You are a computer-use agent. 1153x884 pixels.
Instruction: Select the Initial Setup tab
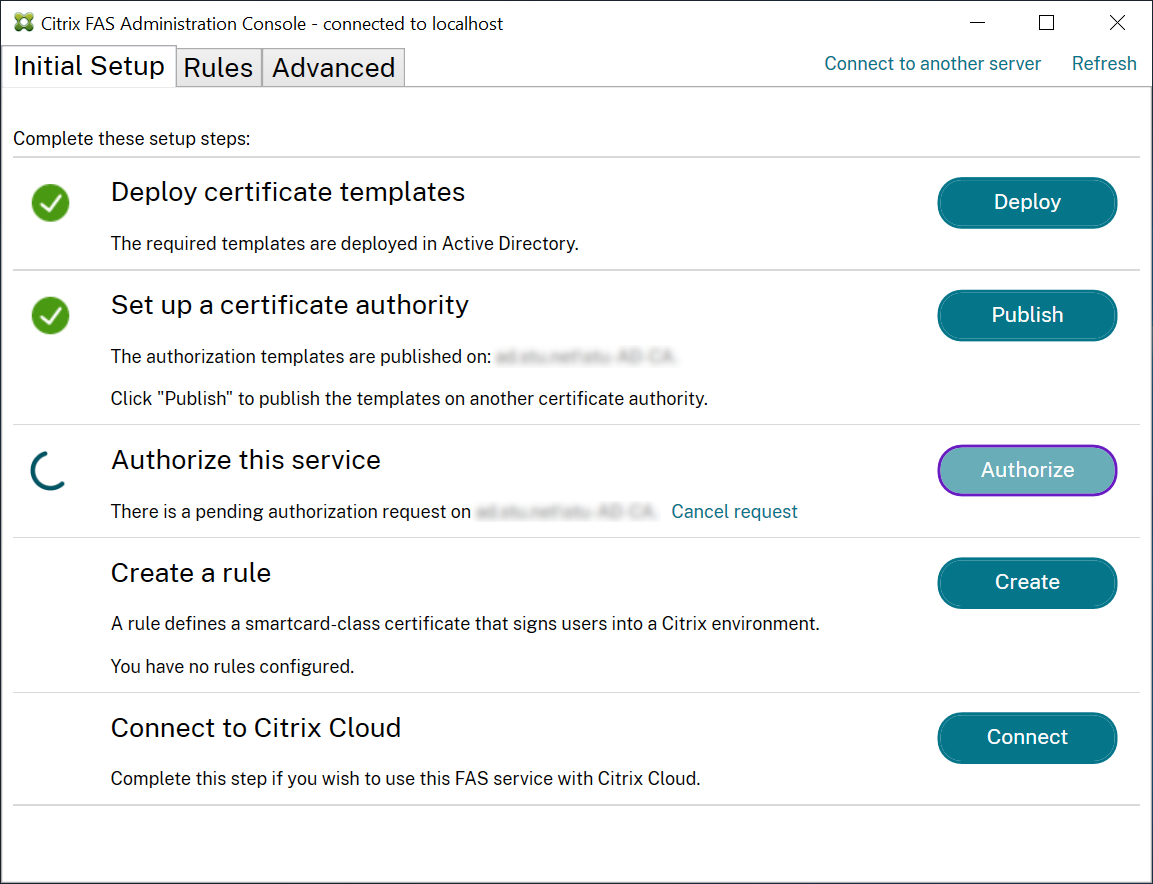click(89, 67)
